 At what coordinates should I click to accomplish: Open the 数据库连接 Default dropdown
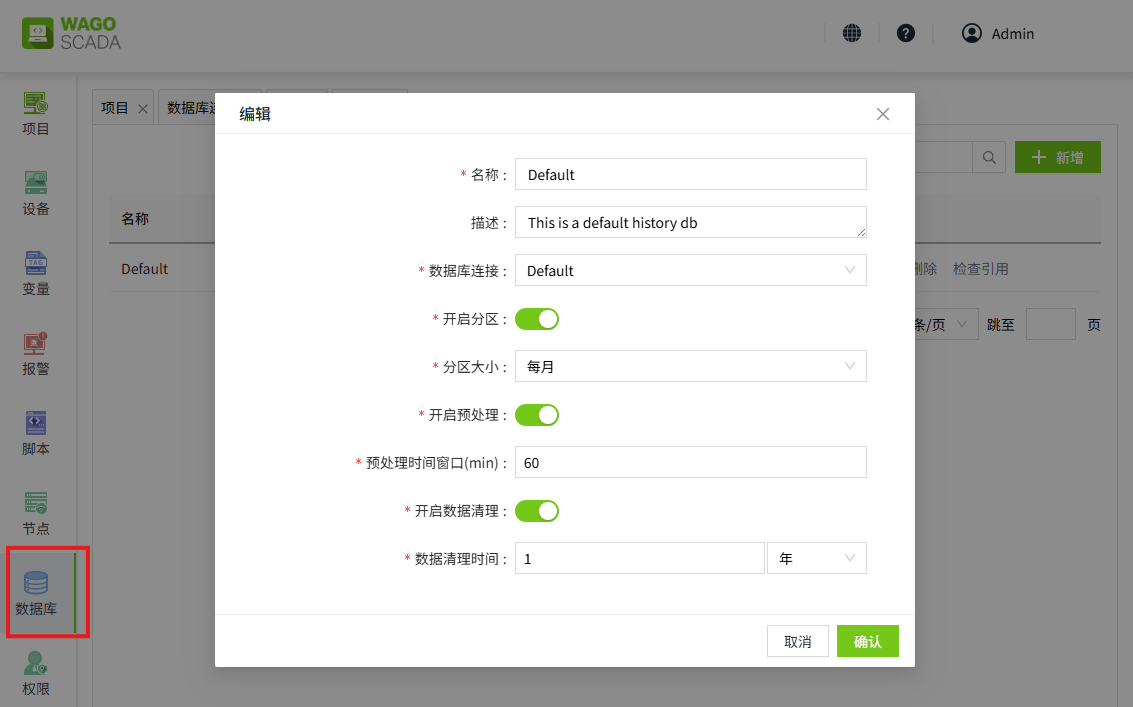690,270
